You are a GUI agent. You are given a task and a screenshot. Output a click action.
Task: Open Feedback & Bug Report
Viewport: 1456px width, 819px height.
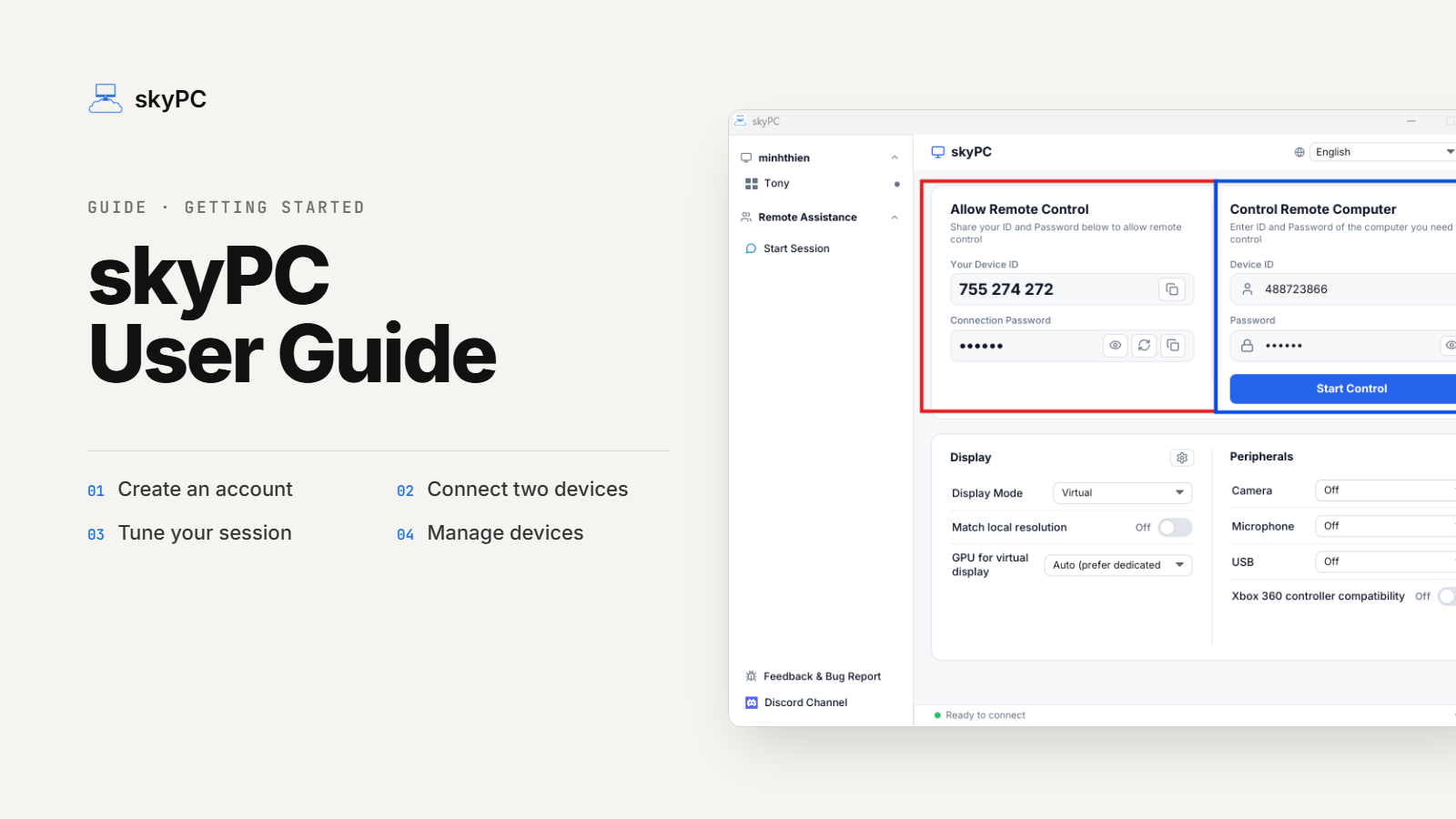point(822,676)
